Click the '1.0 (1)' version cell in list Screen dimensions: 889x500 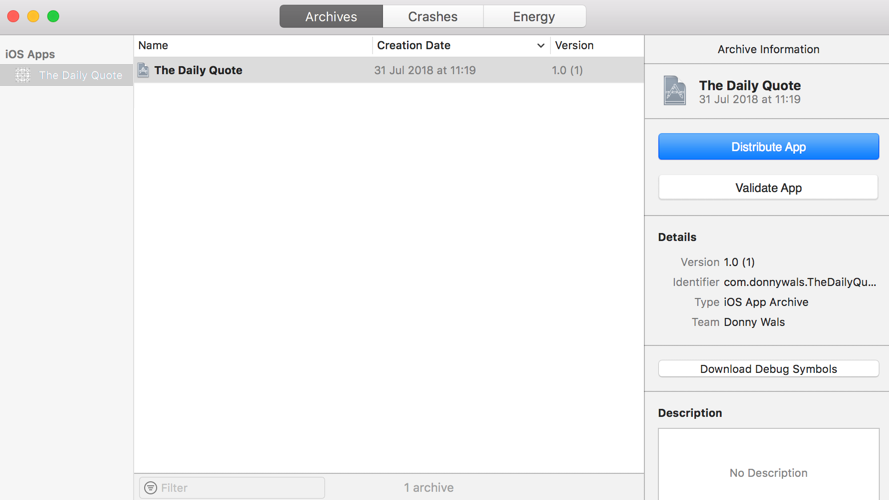click(567, 70)
